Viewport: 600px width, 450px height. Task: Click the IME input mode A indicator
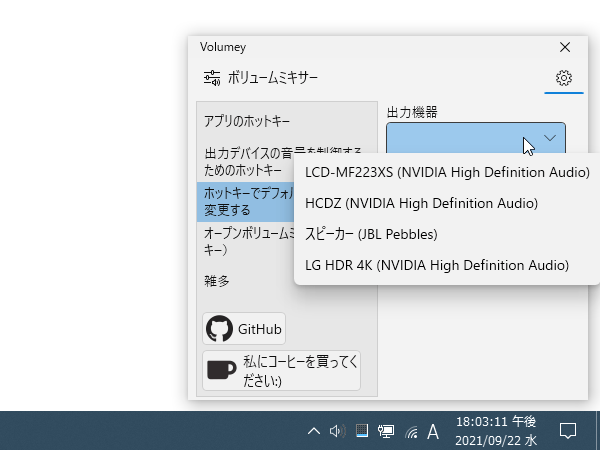click(433, 432)
